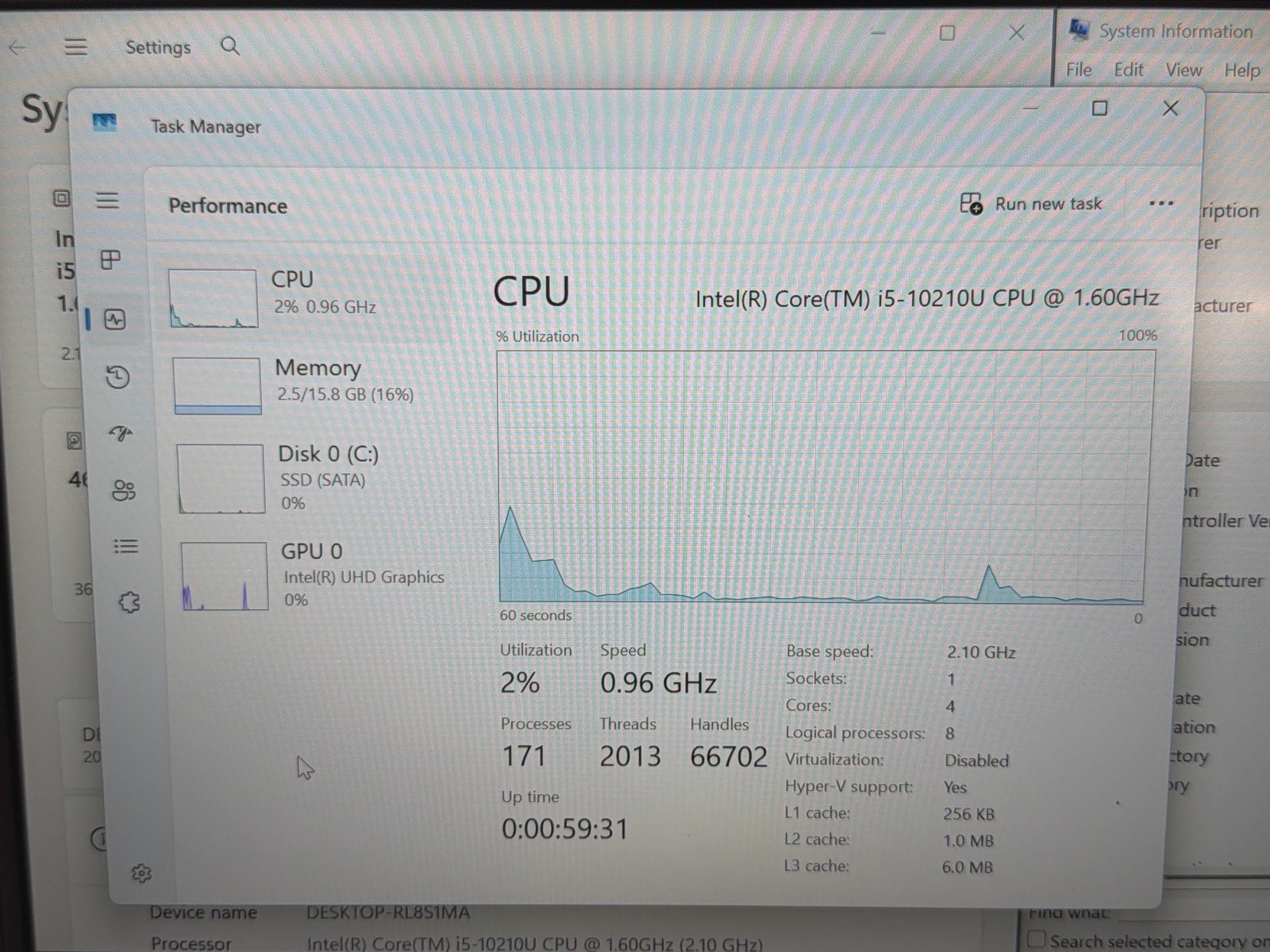Click the Processes count 171
This screenshot has width=1270, height=952.
523,756
